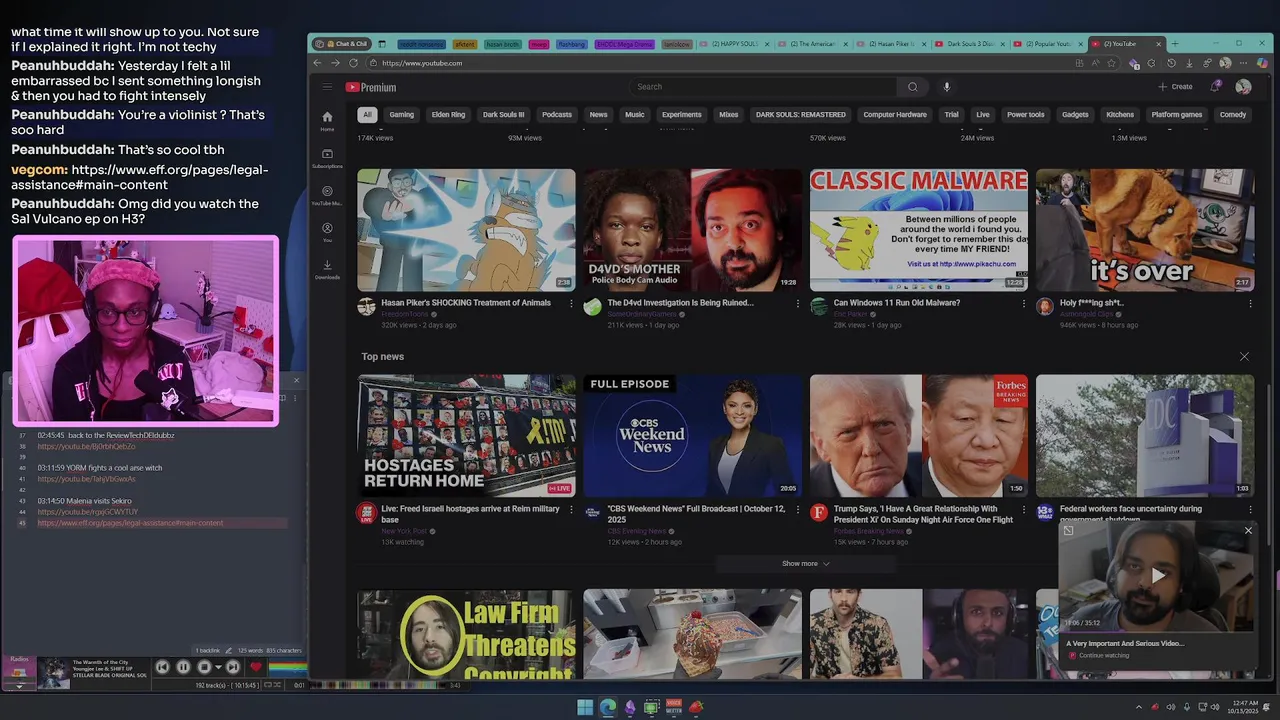Open Subscriptions in YouTube sidebar
This screenshot has width=1280, height=720.
coord(327,158)
